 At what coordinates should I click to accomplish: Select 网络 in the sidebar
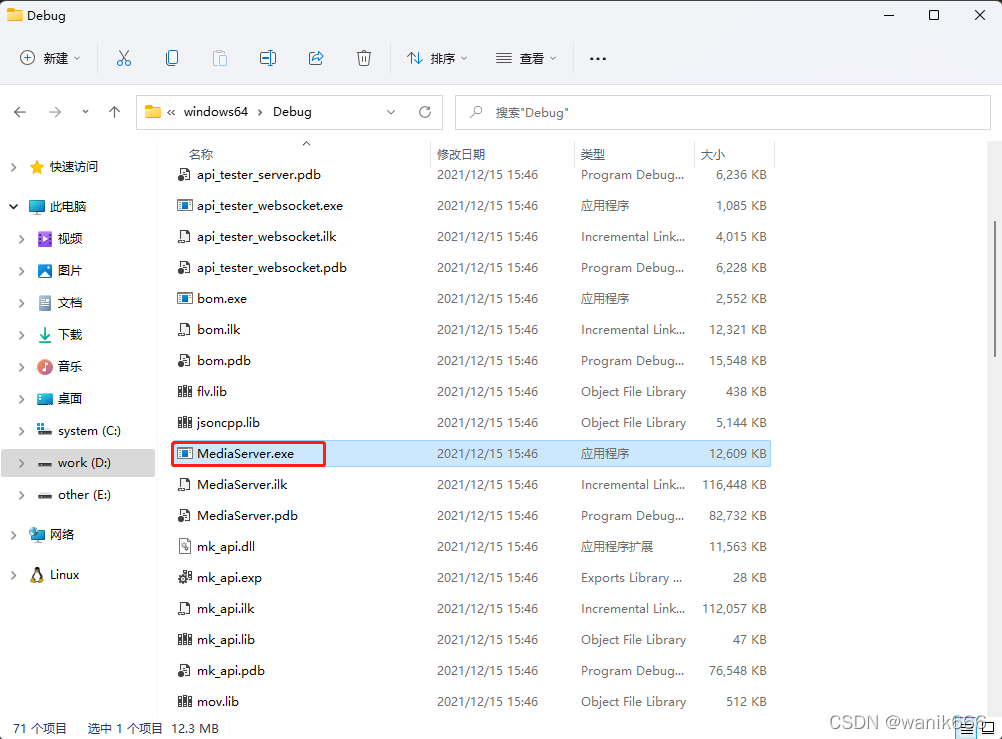tap(61, 534)
